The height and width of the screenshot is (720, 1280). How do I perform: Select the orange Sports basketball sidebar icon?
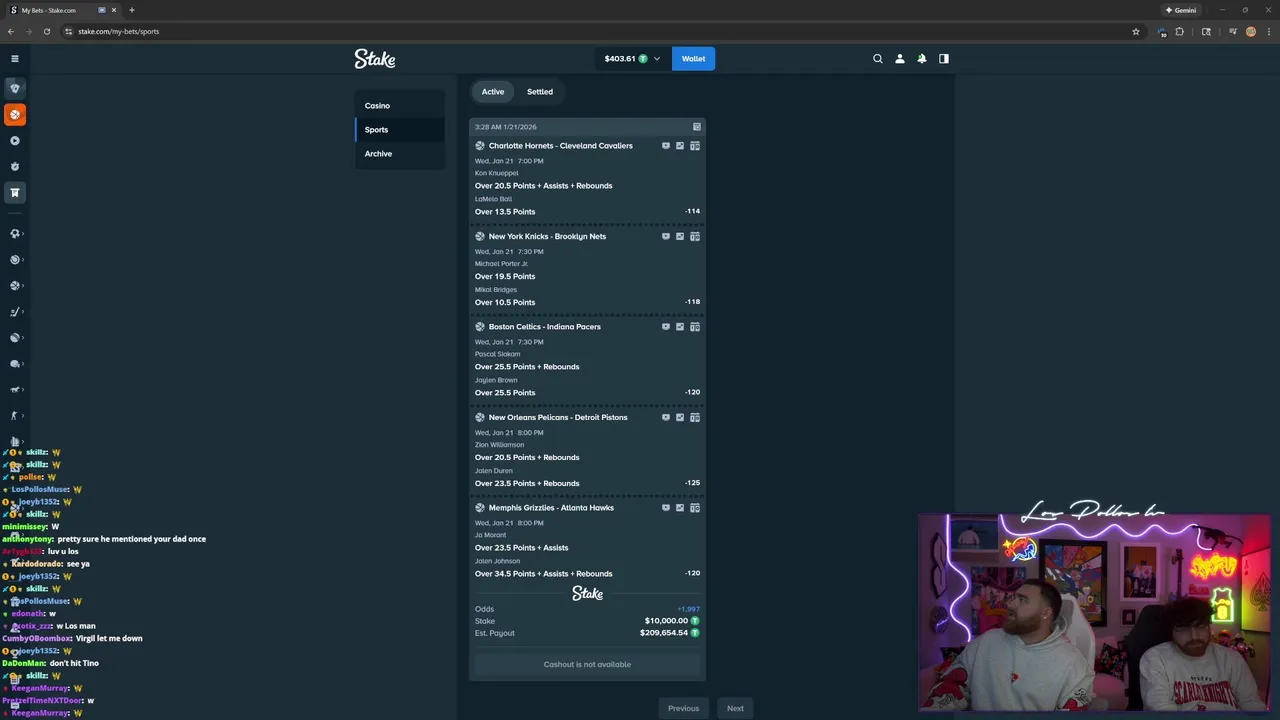tap(14, 114)
